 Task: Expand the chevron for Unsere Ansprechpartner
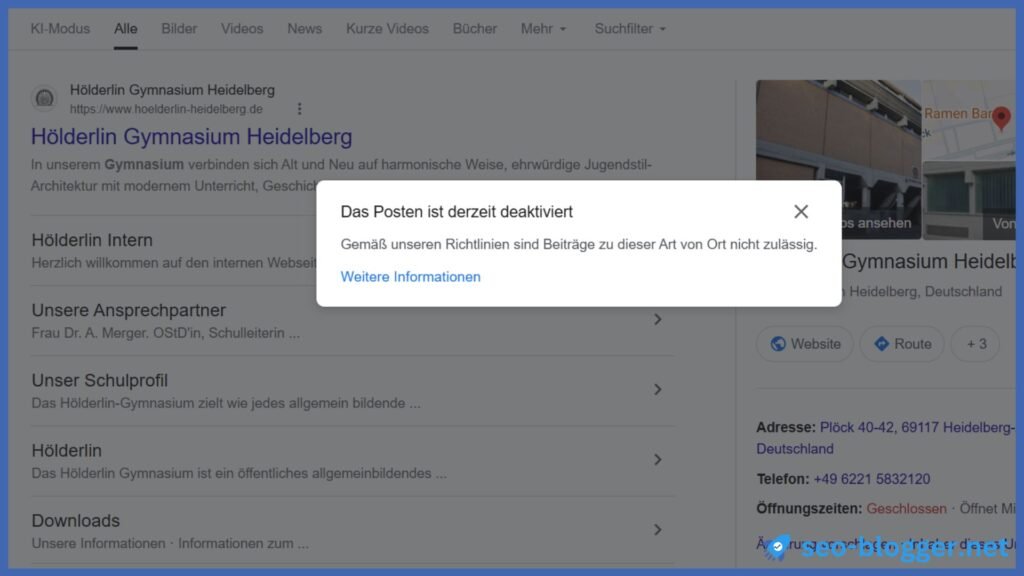coord(658,319)
